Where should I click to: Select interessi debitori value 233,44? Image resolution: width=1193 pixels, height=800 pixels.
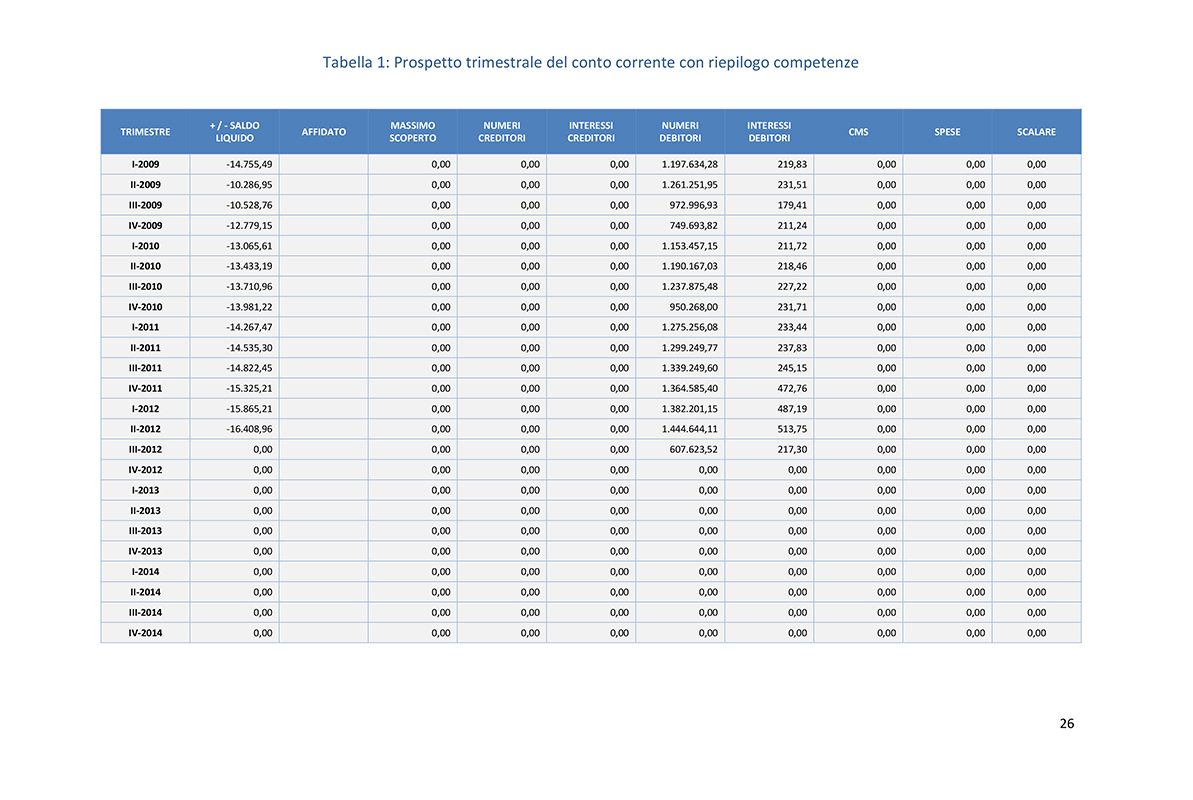point(792,327)
